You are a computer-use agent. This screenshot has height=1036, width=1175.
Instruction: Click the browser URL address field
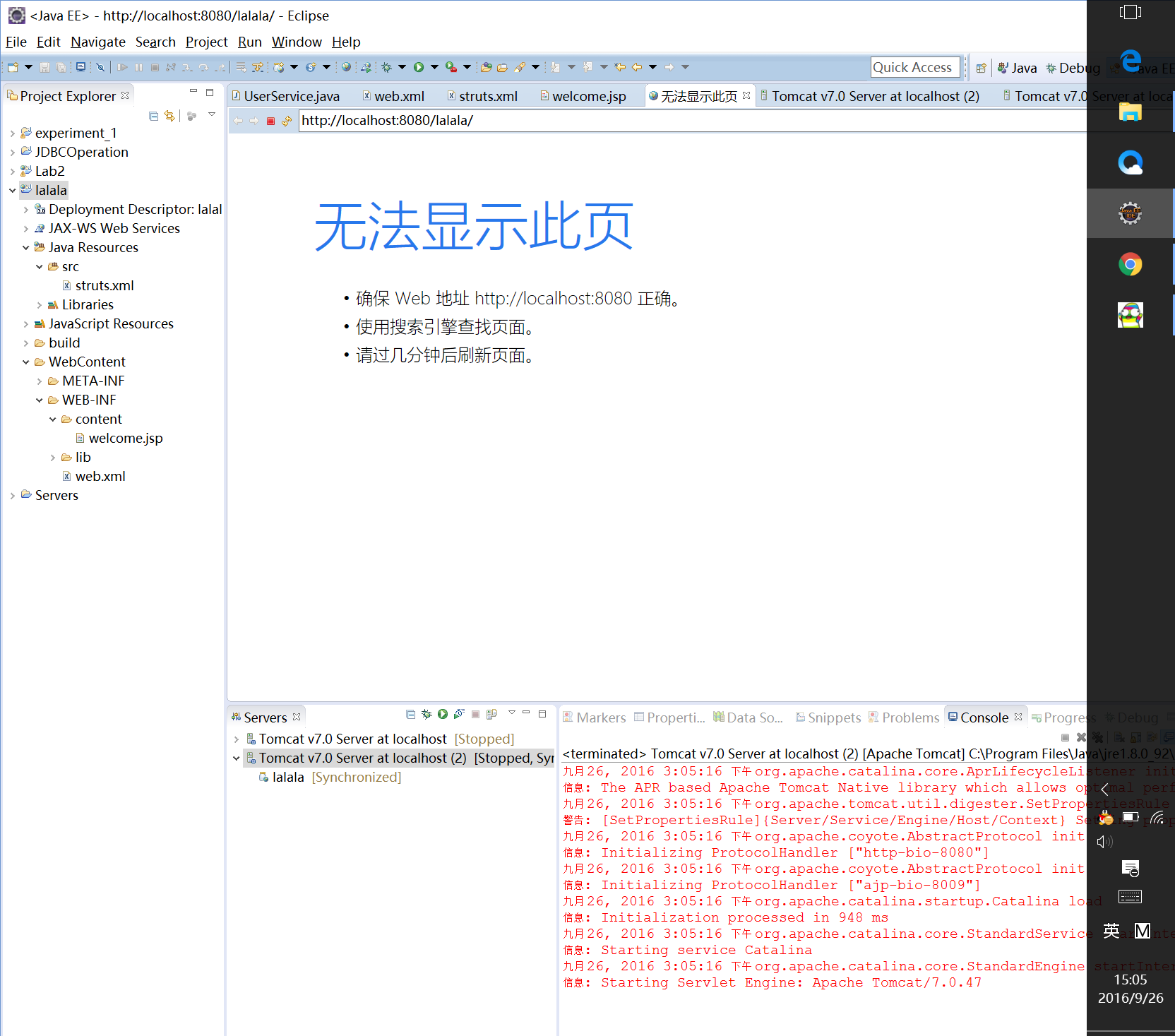pyautogui.click(x=692, y=121)
